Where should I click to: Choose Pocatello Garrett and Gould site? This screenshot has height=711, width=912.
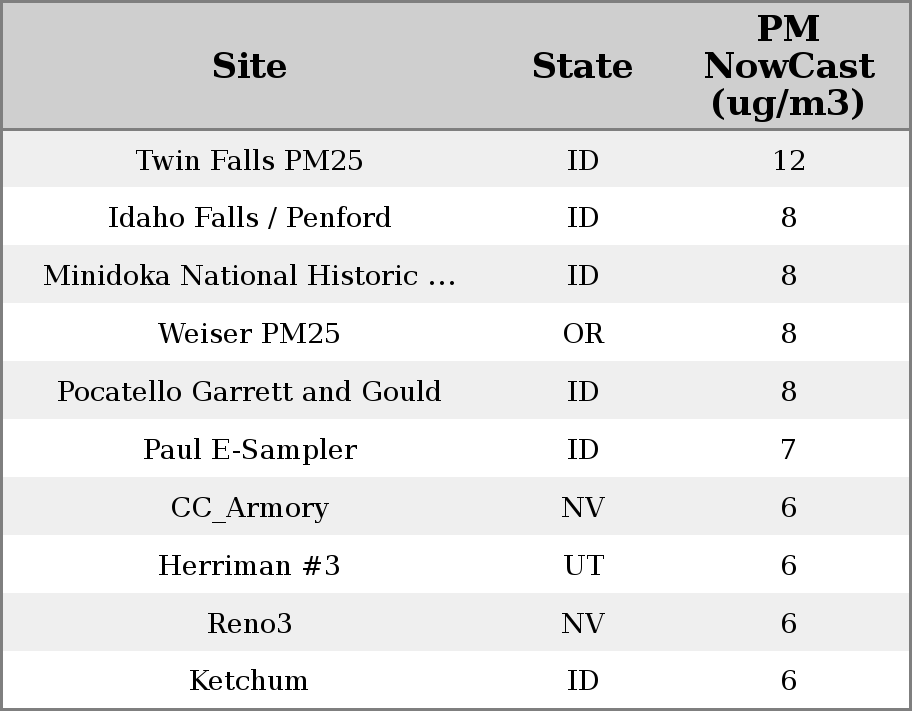249,391
